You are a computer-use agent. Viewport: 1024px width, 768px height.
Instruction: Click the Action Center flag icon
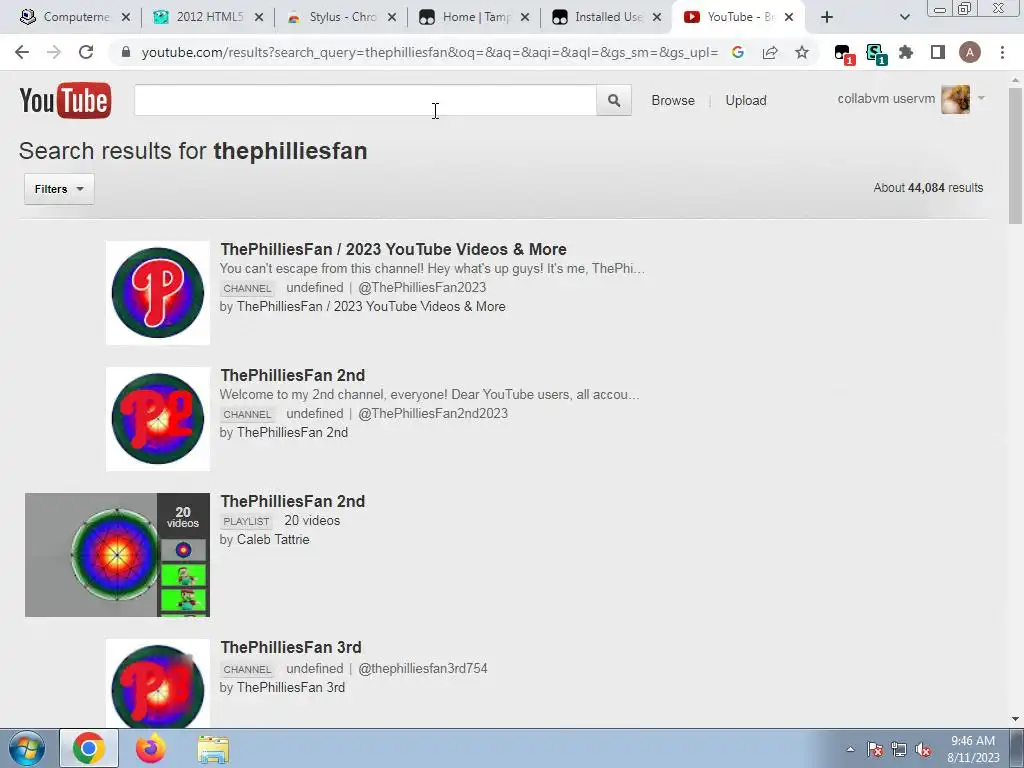[875, 749]
